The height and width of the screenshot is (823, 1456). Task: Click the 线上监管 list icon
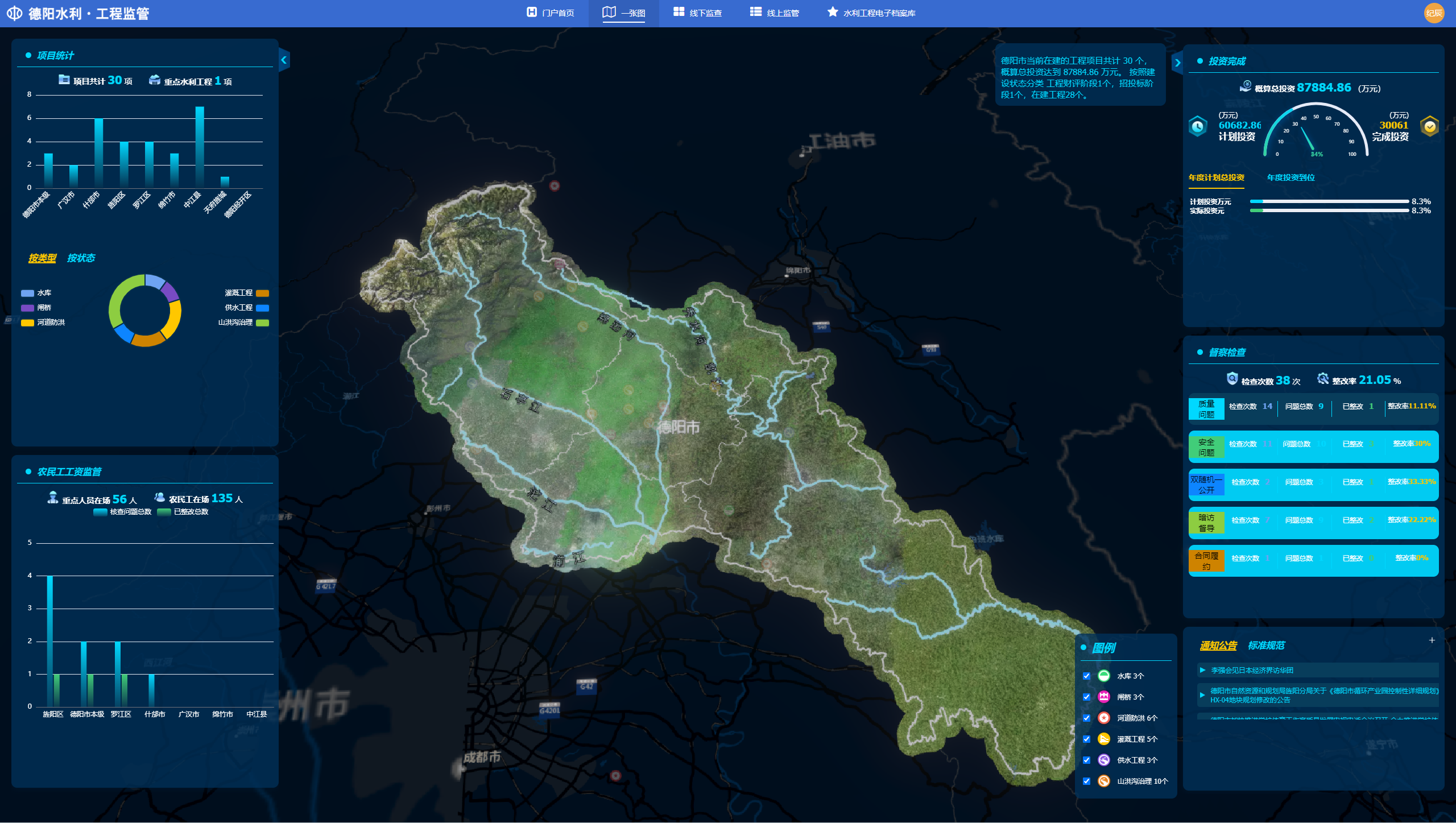click(755, 12)
